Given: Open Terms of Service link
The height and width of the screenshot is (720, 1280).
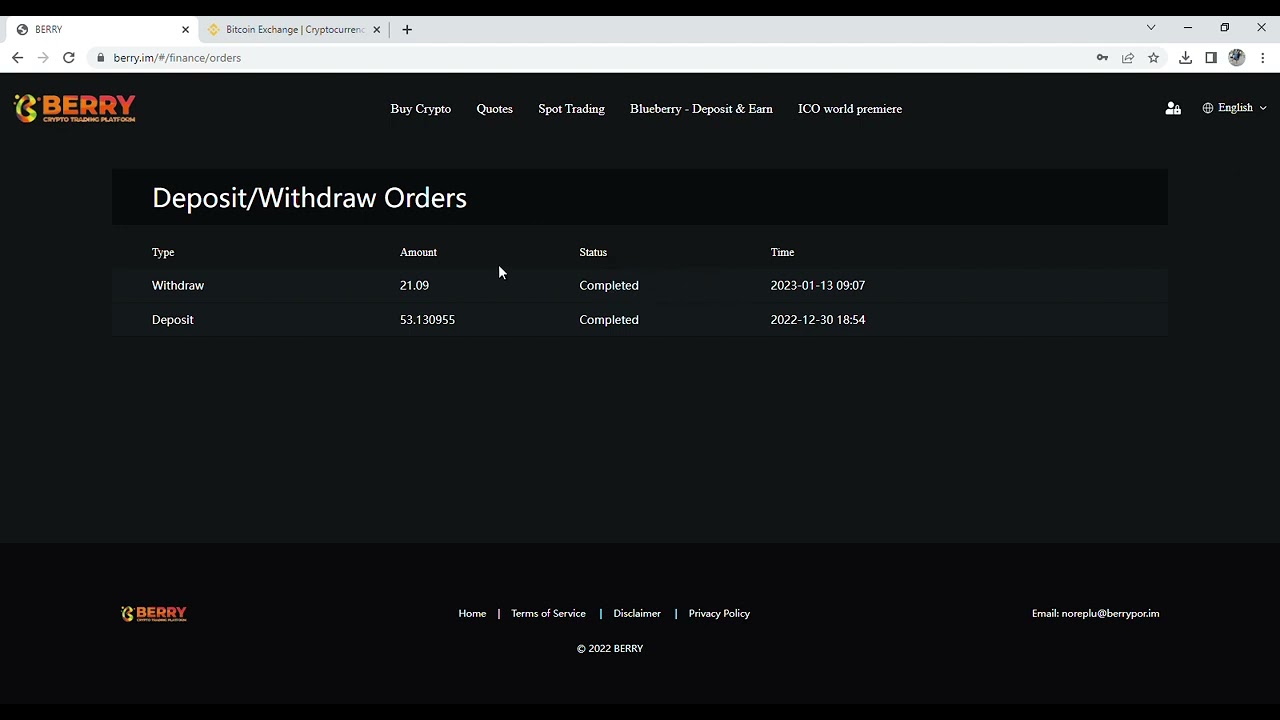Looking at the screenshot, I should [548, 614].
